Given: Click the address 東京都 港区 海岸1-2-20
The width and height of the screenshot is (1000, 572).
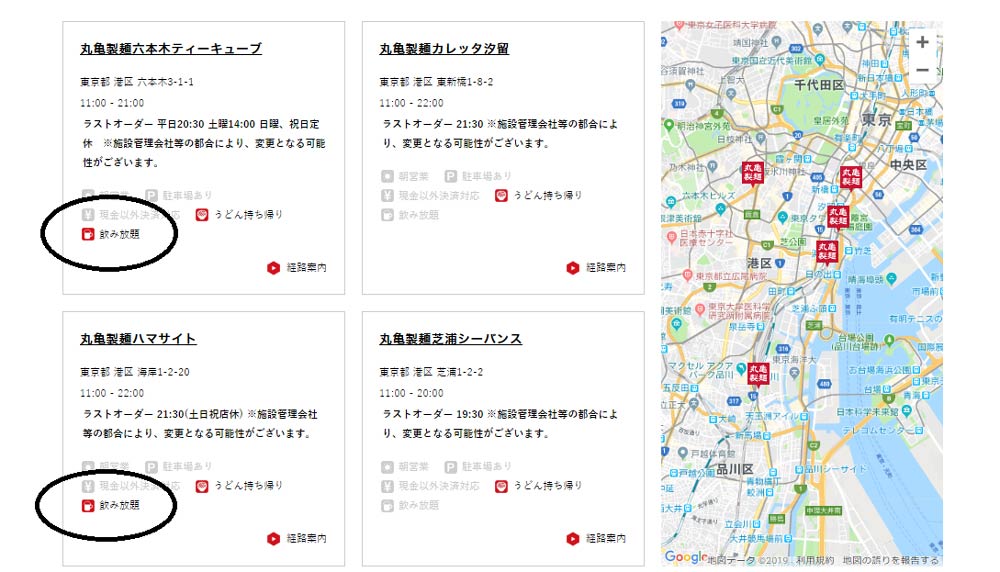Looking at the screenshot, I should 135,372.
